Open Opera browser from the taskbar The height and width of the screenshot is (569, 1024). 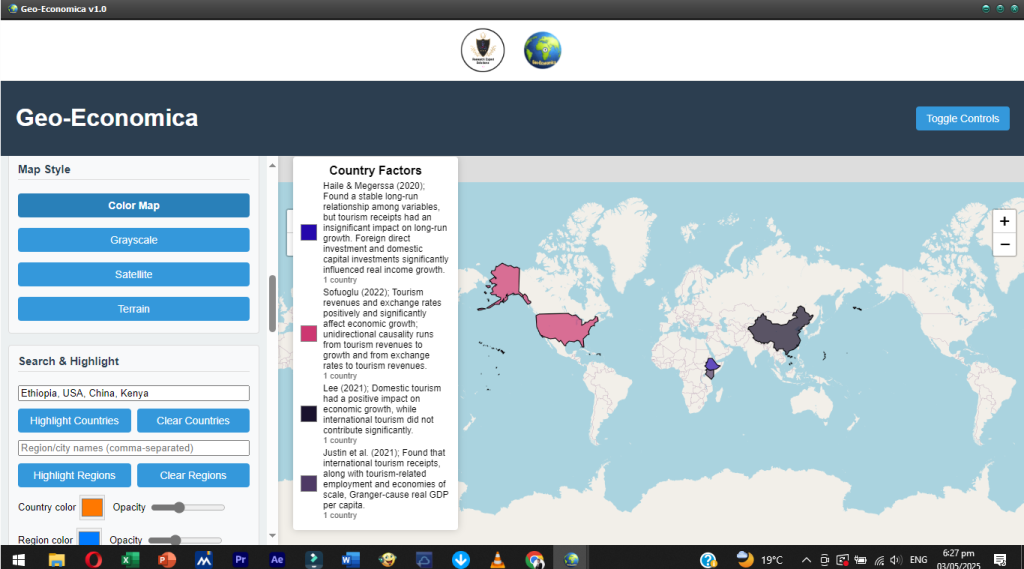click(93, 559)
